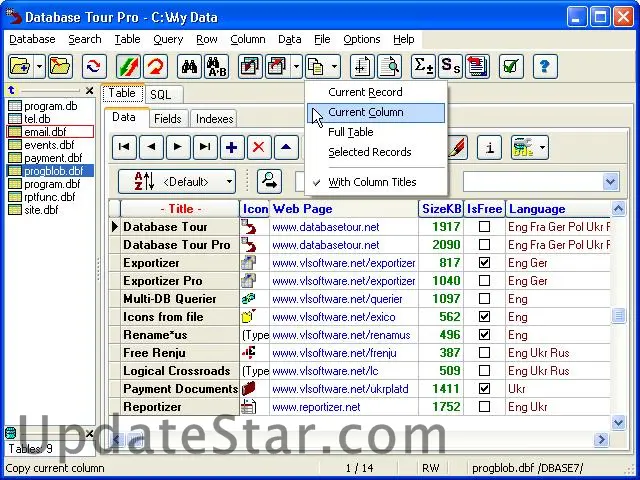The image size is (640, 480).
Task: Click the page with magnifier preview icon
Action: click(389, 66)
